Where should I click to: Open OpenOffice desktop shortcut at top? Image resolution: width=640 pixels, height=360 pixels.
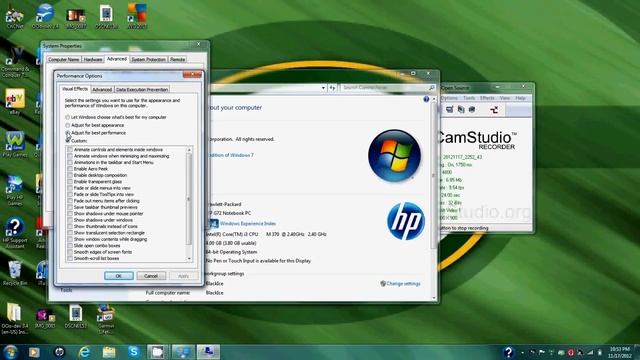[45, 16]
